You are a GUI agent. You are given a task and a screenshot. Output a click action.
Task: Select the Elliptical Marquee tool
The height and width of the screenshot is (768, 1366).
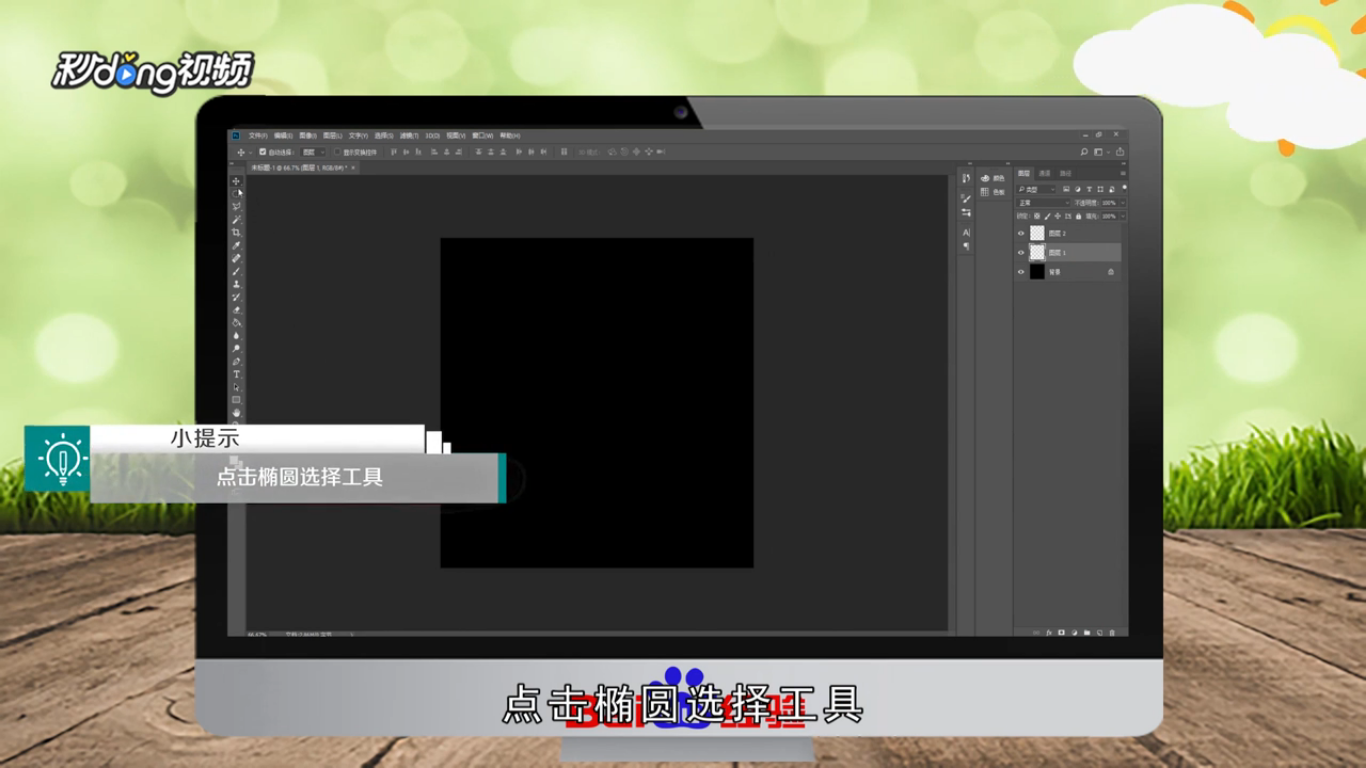(236, 194)
